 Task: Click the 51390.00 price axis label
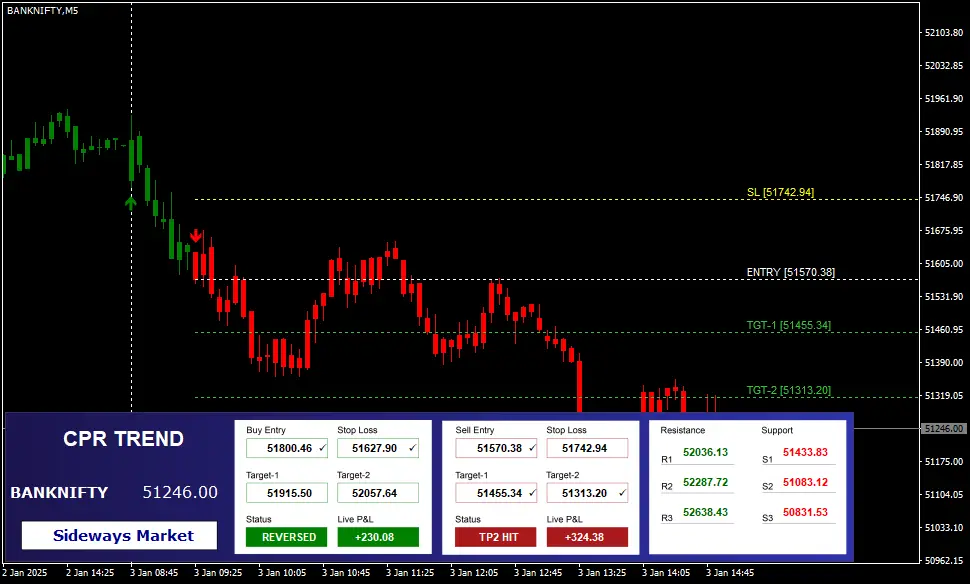[x=944, y=363]
